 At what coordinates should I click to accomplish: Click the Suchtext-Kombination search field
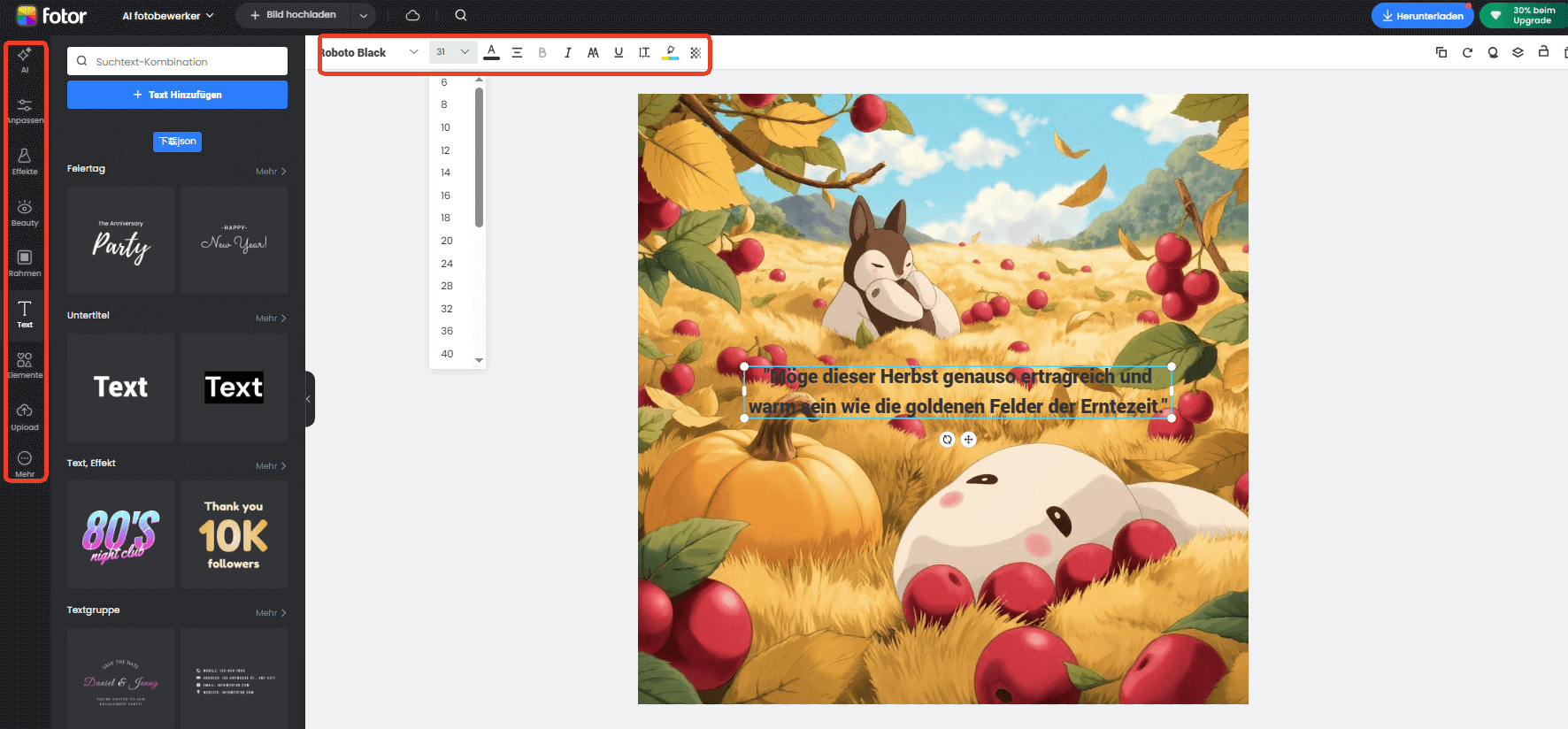(177, 62)
